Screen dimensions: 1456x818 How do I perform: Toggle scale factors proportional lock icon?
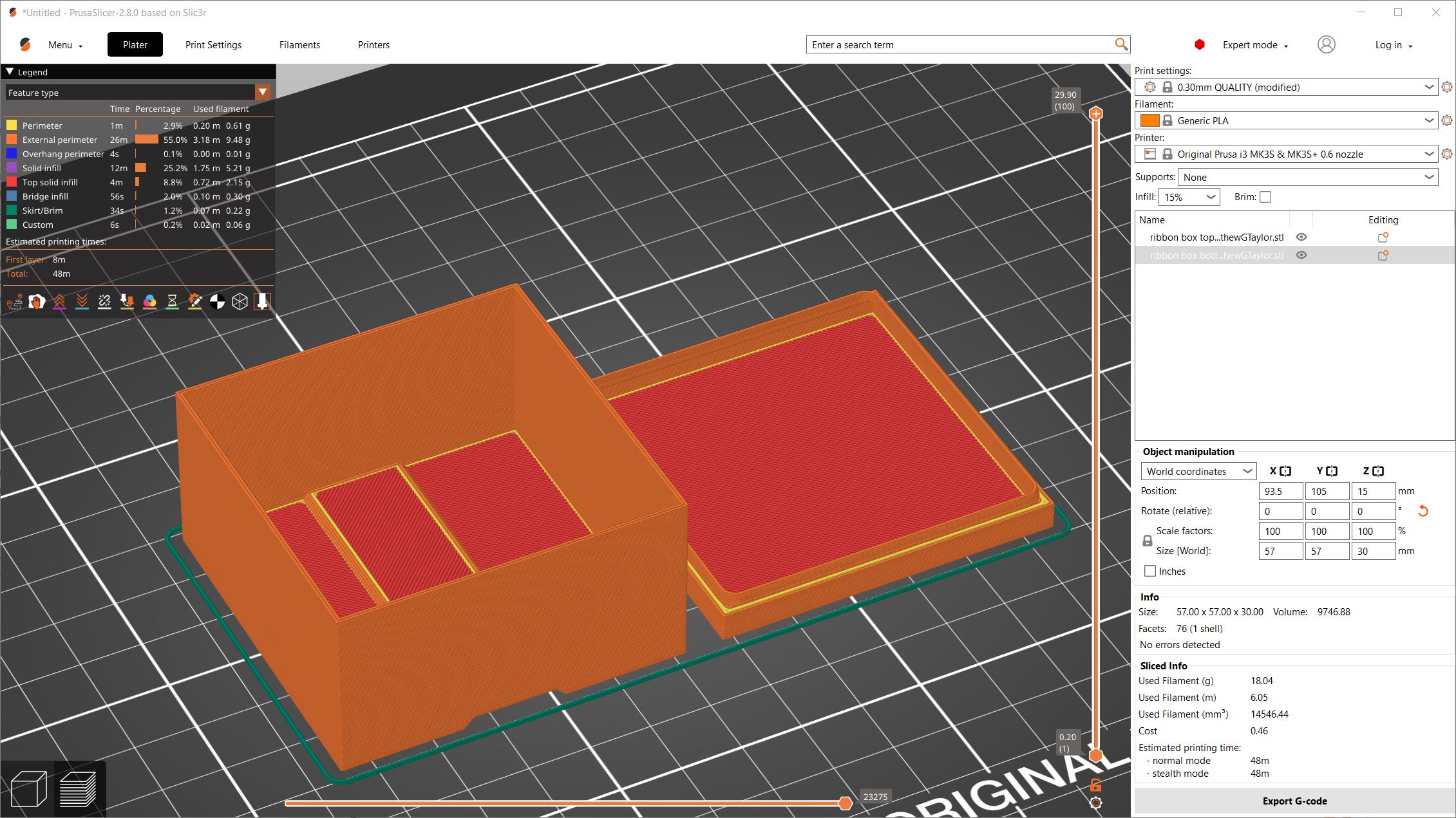(1147, 541)
